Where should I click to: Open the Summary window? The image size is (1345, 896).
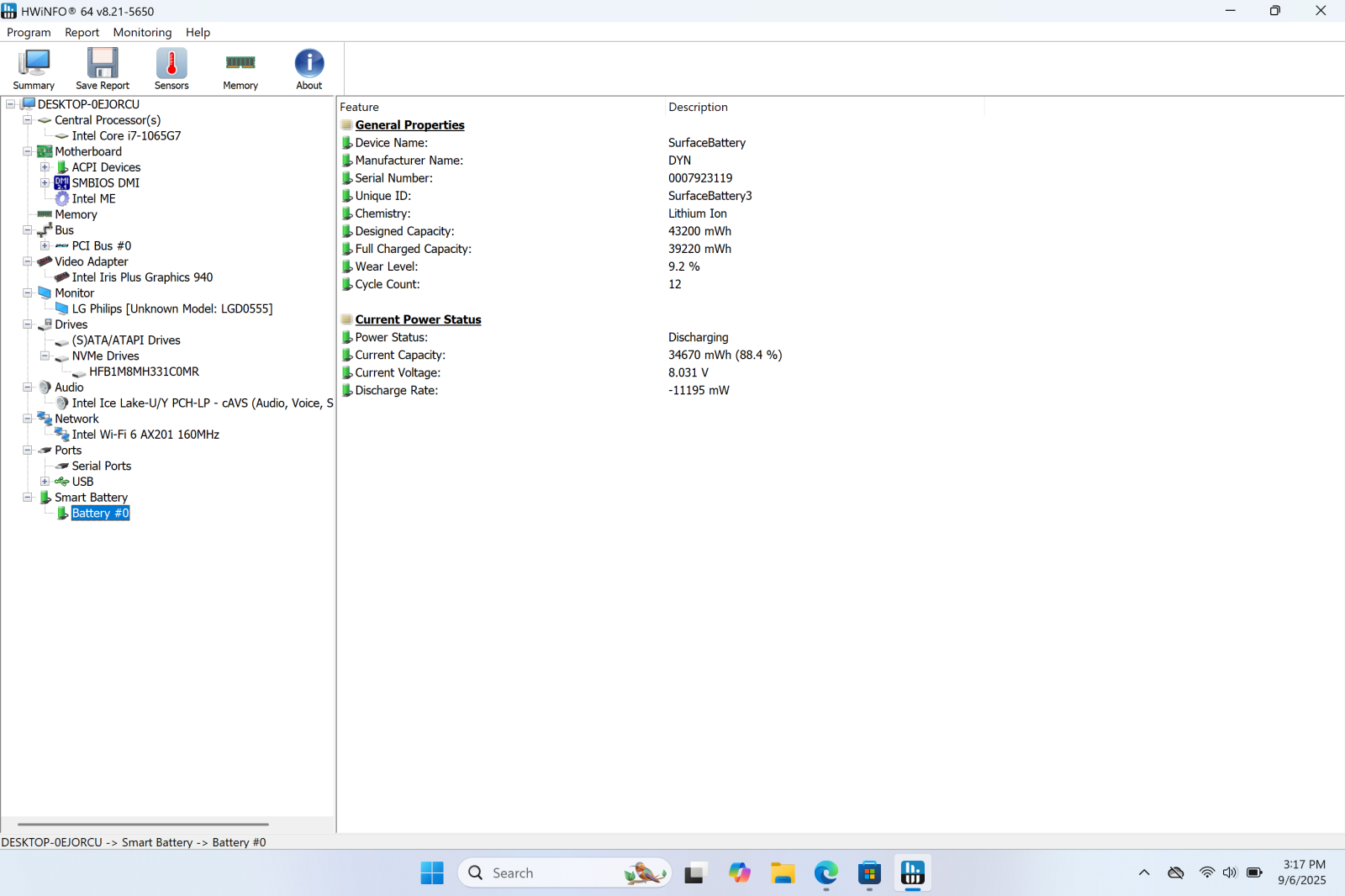(33, 69)
